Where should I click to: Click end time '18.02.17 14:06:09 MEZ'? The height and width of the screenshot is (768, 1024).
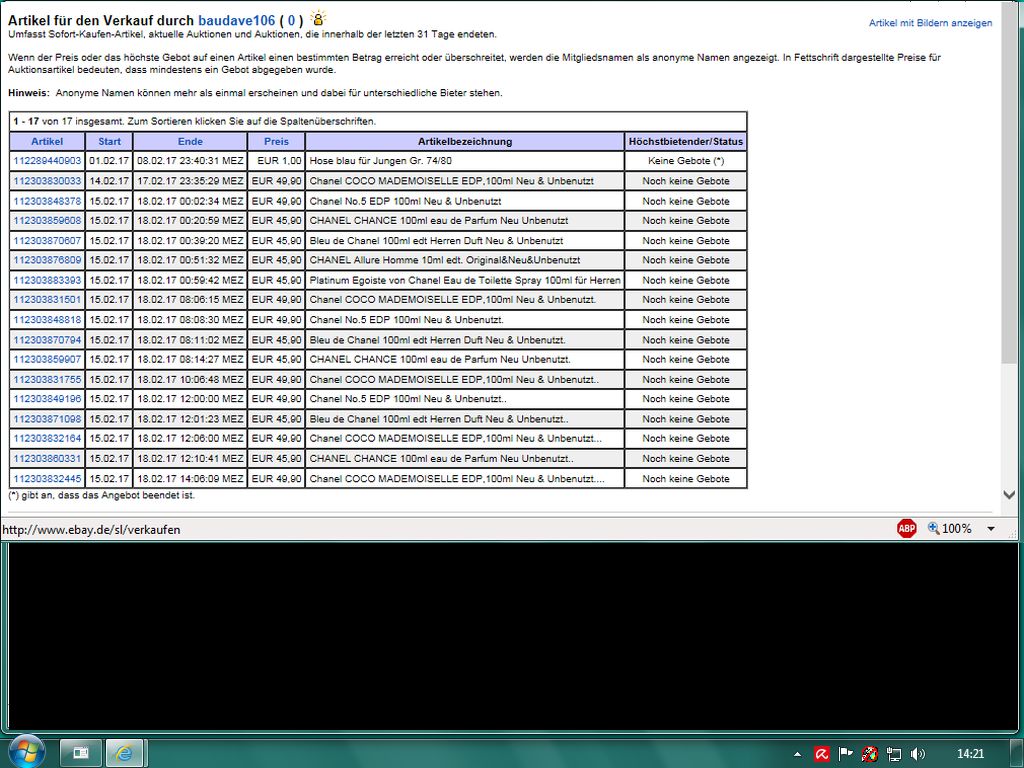(190, 479)
